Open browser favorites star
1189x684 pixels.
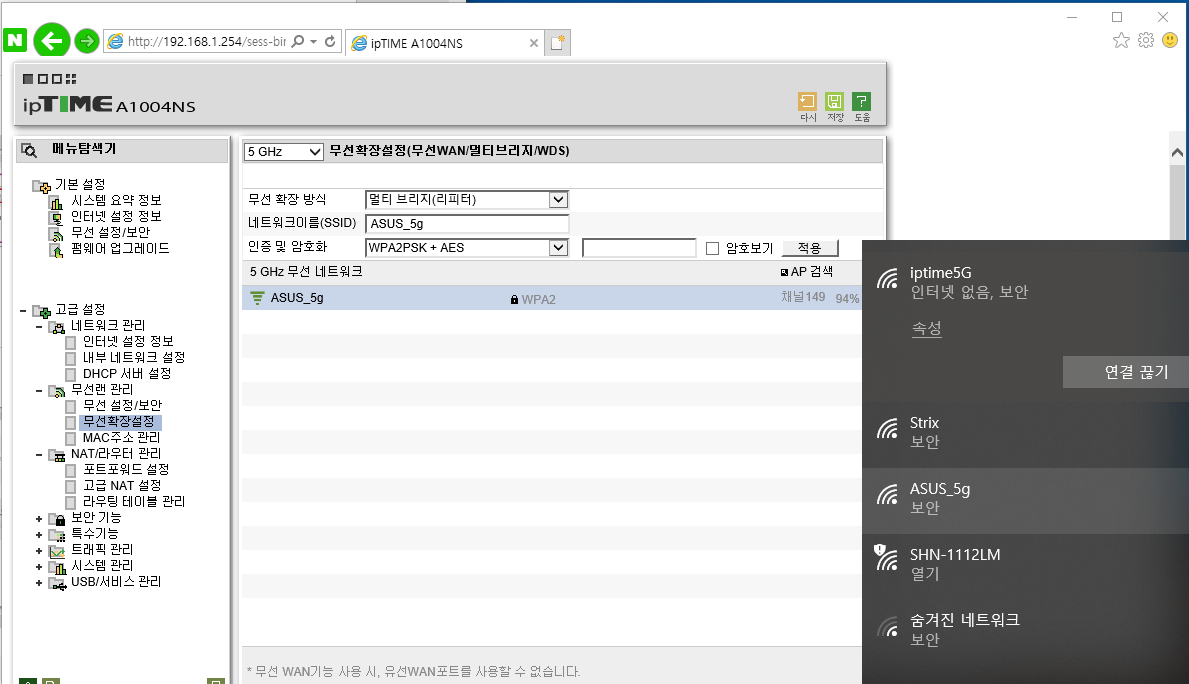(1121, 40)
